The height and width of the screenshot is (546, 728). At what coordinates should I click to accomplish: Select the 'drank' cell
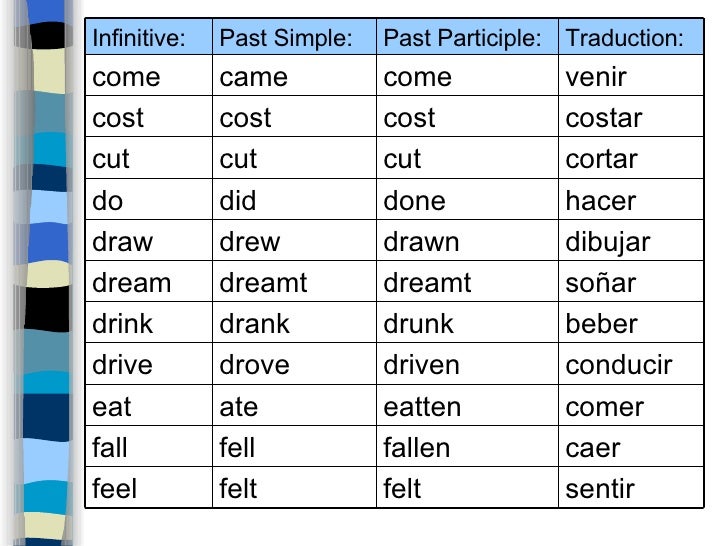pyautogui.click(x=294, y=322)
